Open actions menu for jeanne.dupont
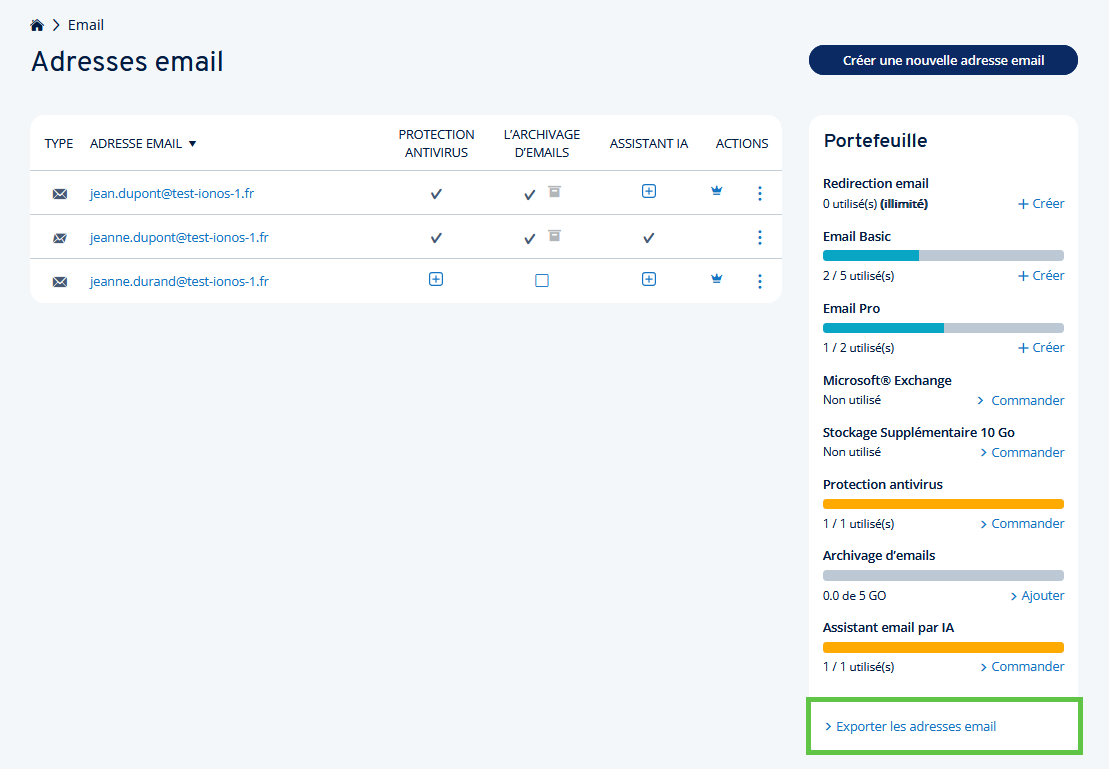1109x769 pixels. [760, 237]
